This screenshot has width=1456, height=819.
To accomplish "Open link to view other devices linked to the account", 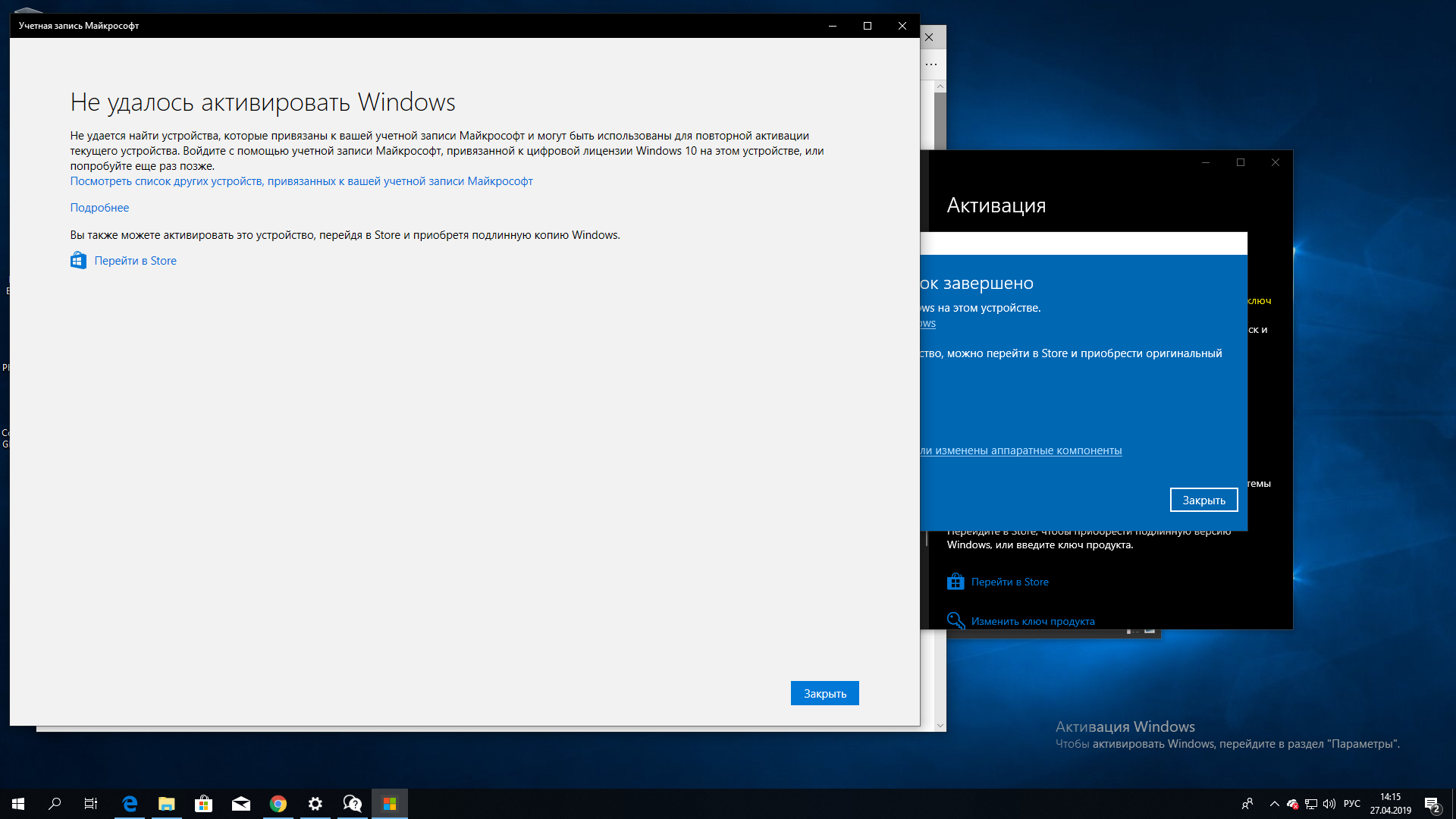I will tap(301, 181).
